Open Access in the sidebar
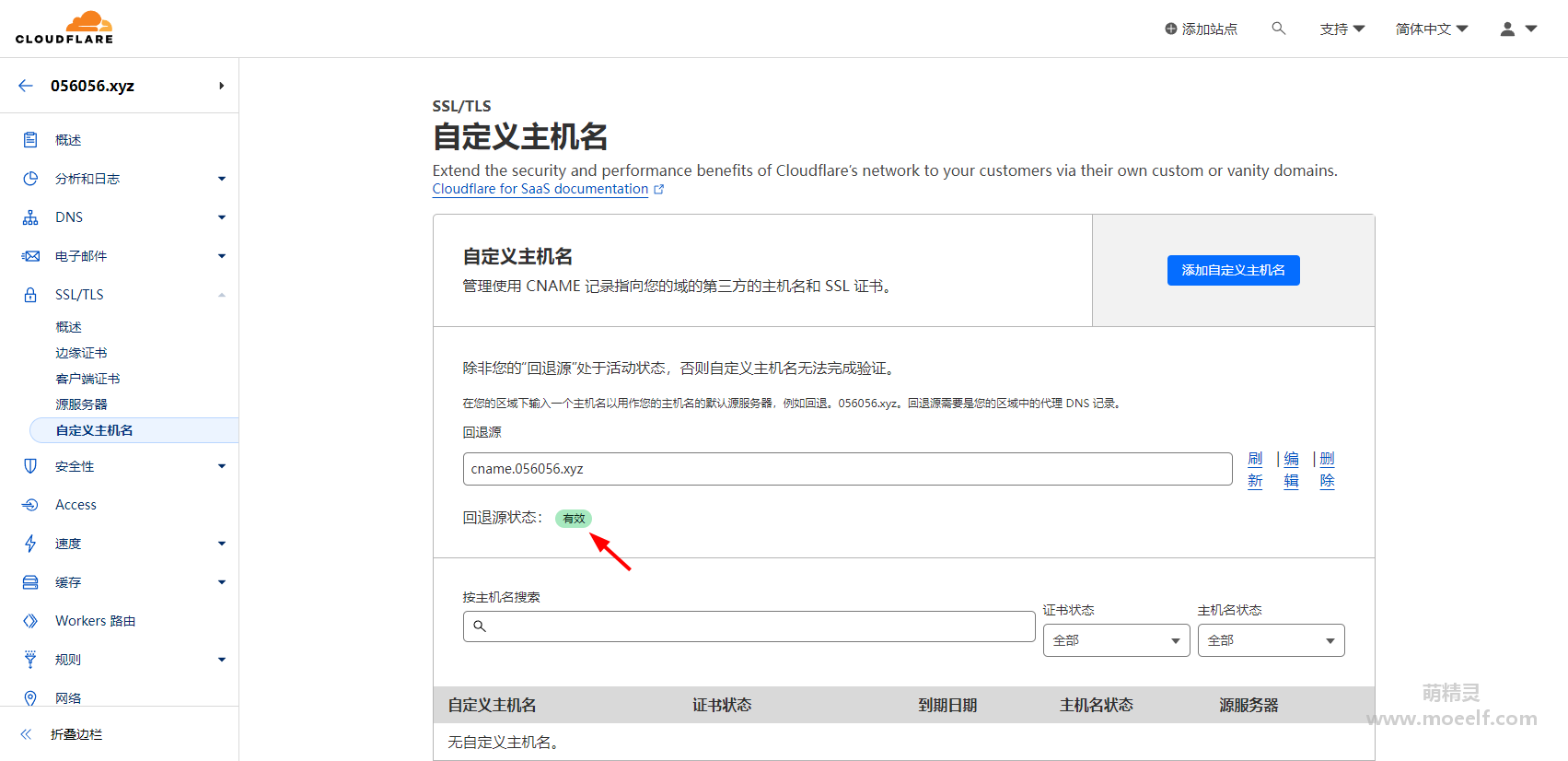1568x761 pixels. coord(75,505)
